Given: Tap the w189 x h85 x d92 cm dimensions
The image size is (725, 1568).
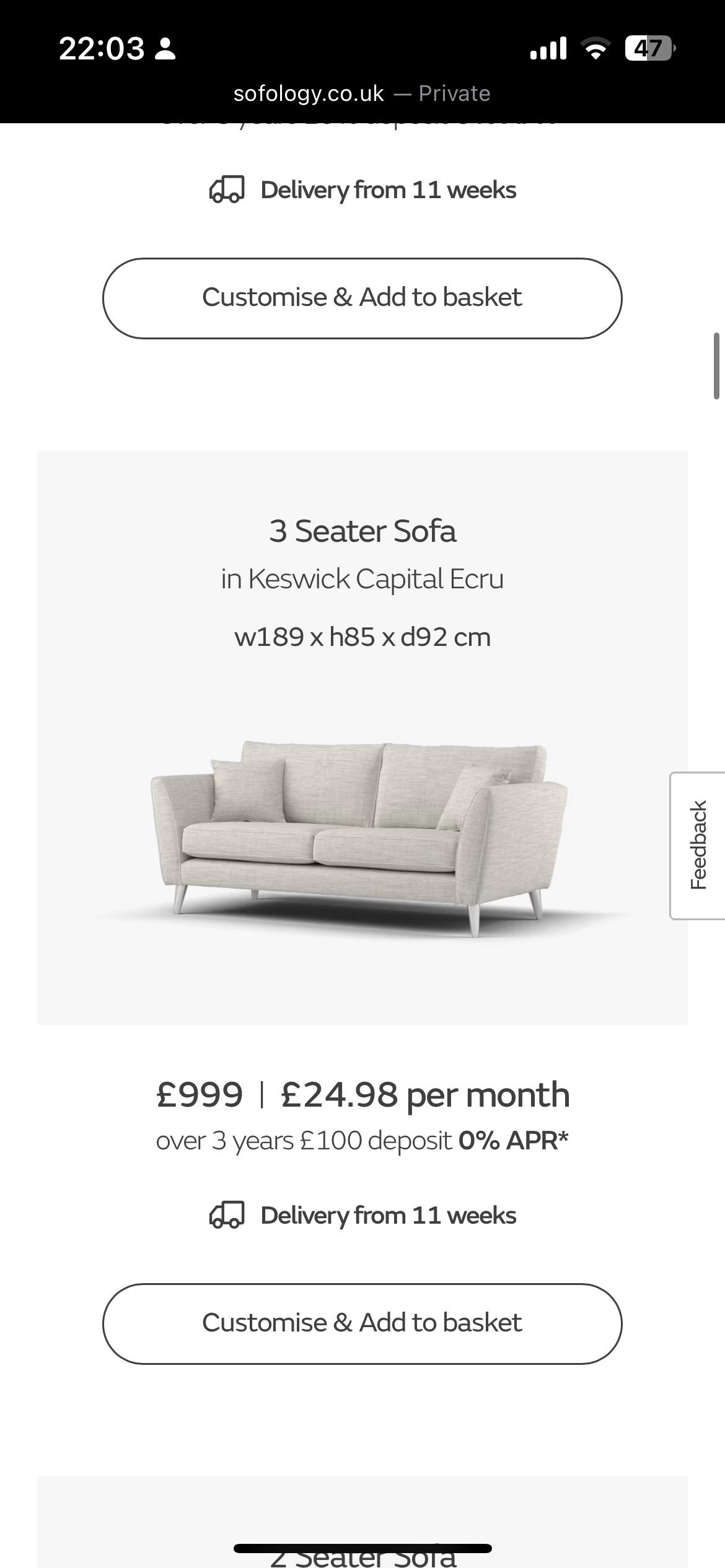Looking at the screenshot, I should (x=362, y=637).
